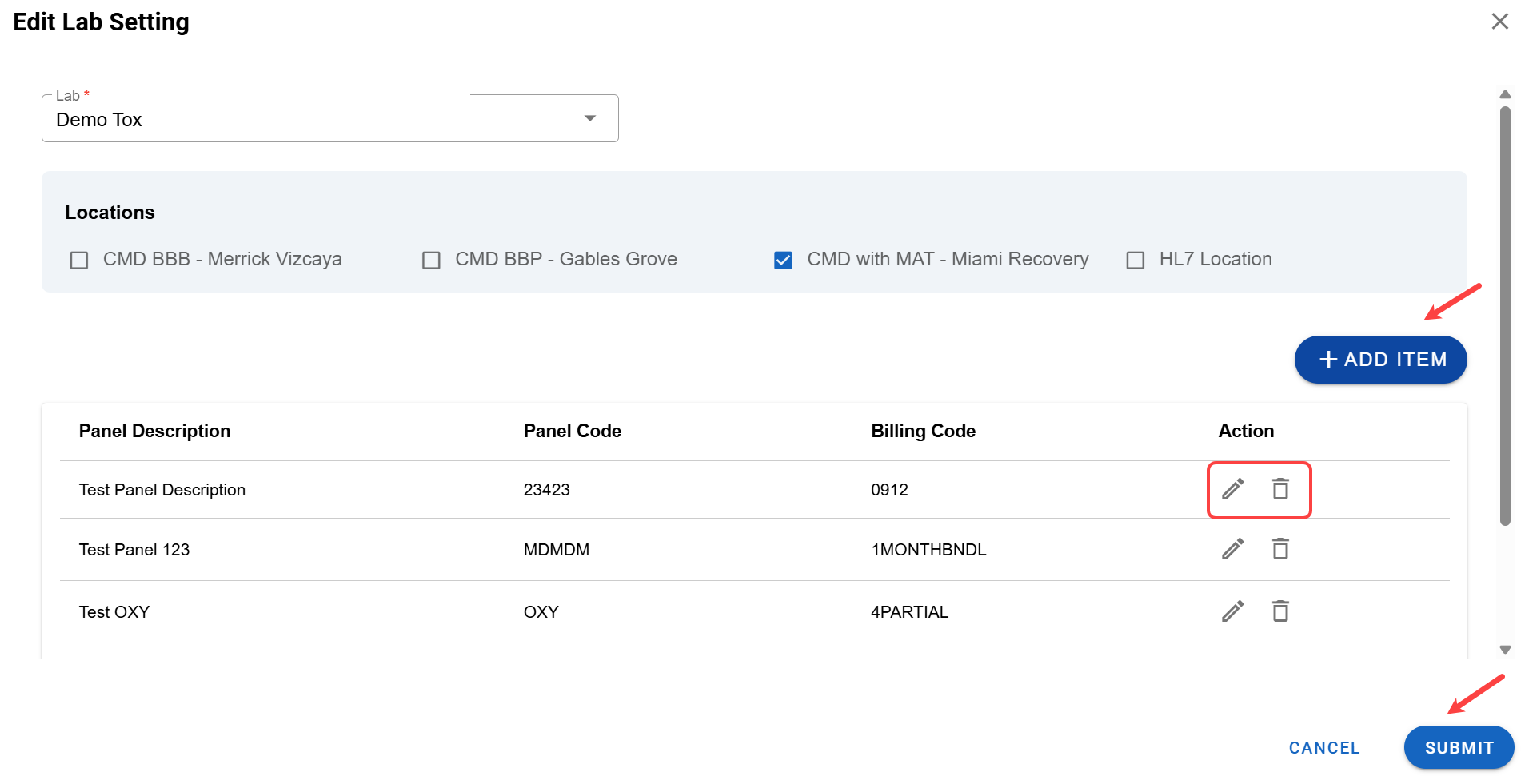
Task: Uncheck CMD with MAT - Miami Recovery
Action: (x=783, y=261)
